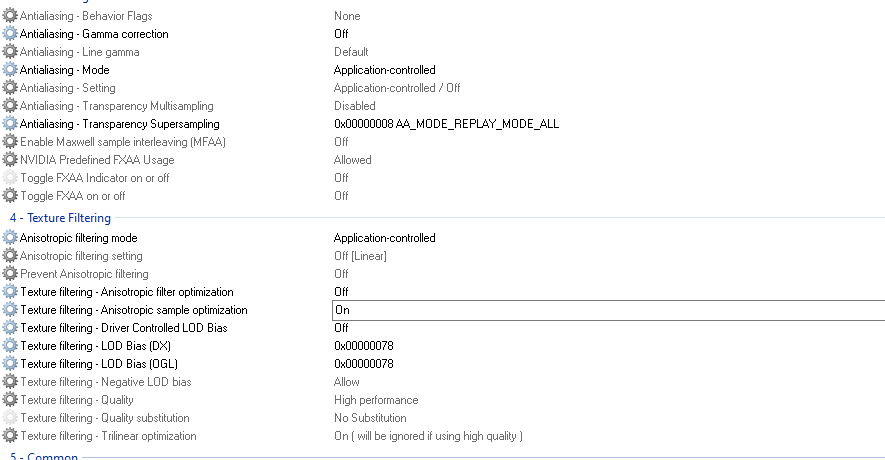Viewport: 885px width, 460px height.
Task: Click the 'High performance' texture filtering quality value
Action: click(376, 400)
